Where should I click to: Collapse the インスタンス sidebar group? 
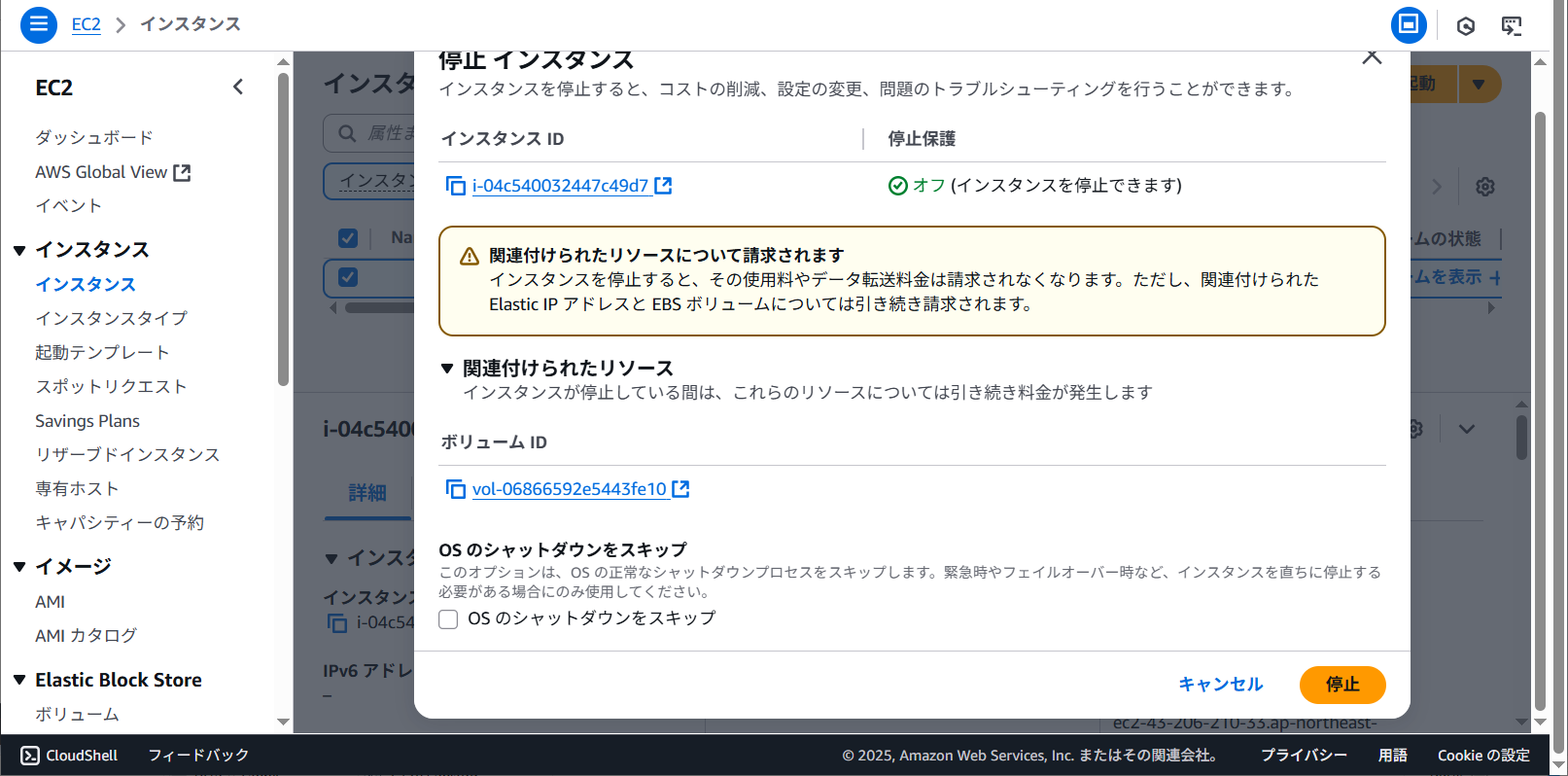click(x=19, y=250)
